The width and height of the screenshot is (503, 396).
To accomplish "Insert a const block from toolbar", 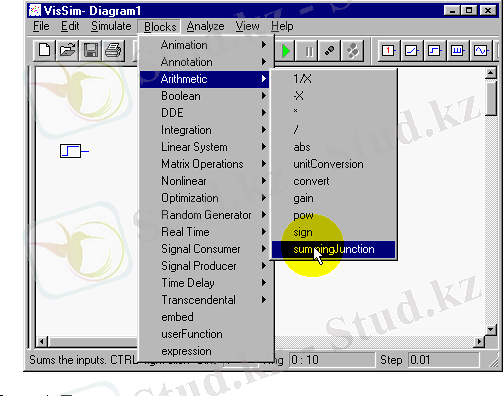I will tap(389, 51).
